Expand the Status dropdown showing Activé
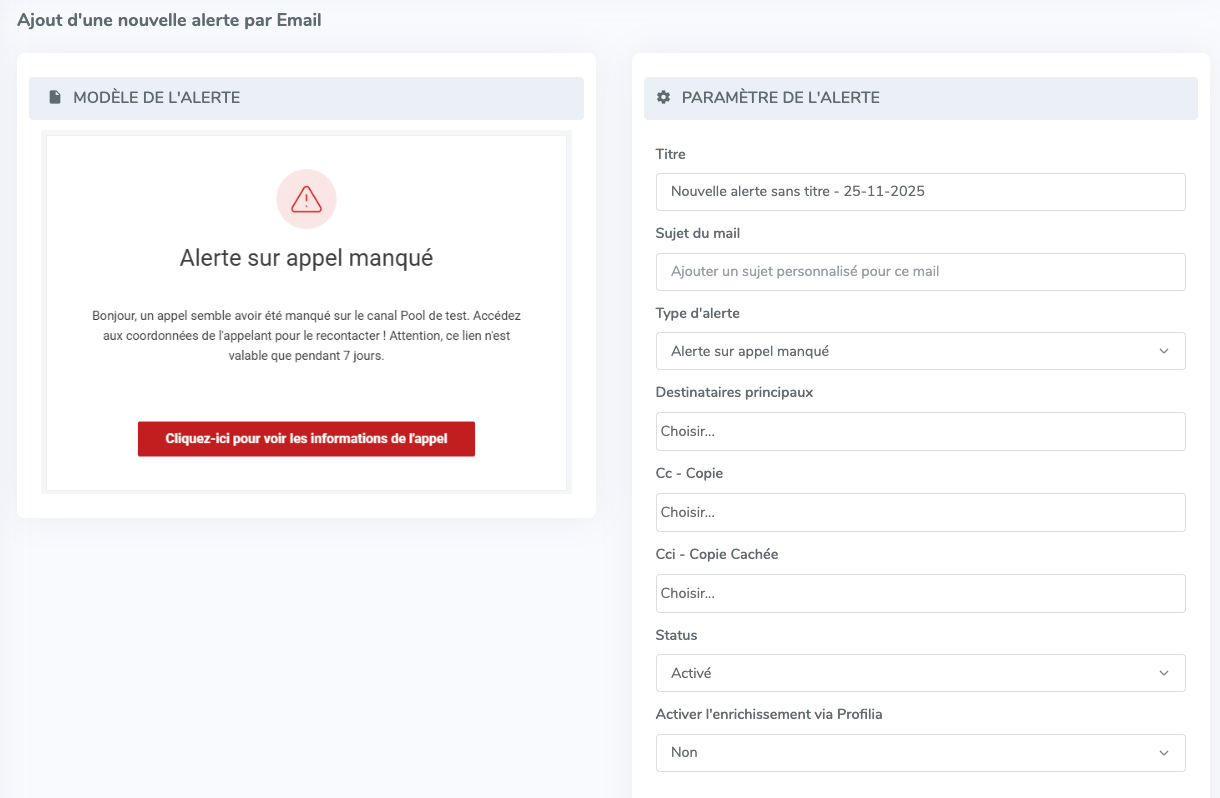Image resolution: width=1220 pixels, height=798 pixels. tap(920, 673)
